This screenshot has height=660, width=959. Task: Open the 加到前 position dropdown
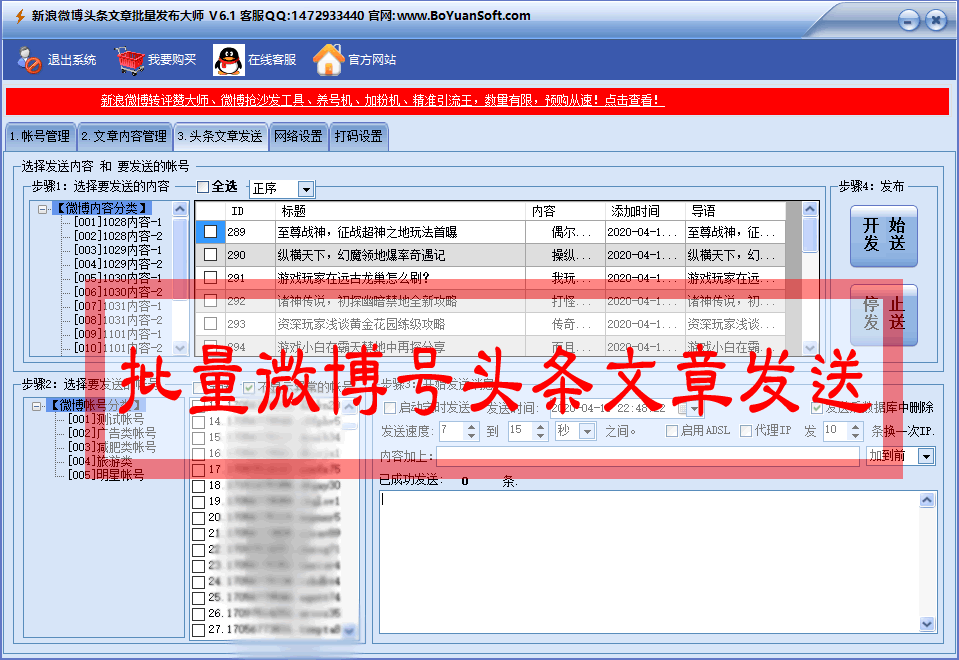pos(927,456)
